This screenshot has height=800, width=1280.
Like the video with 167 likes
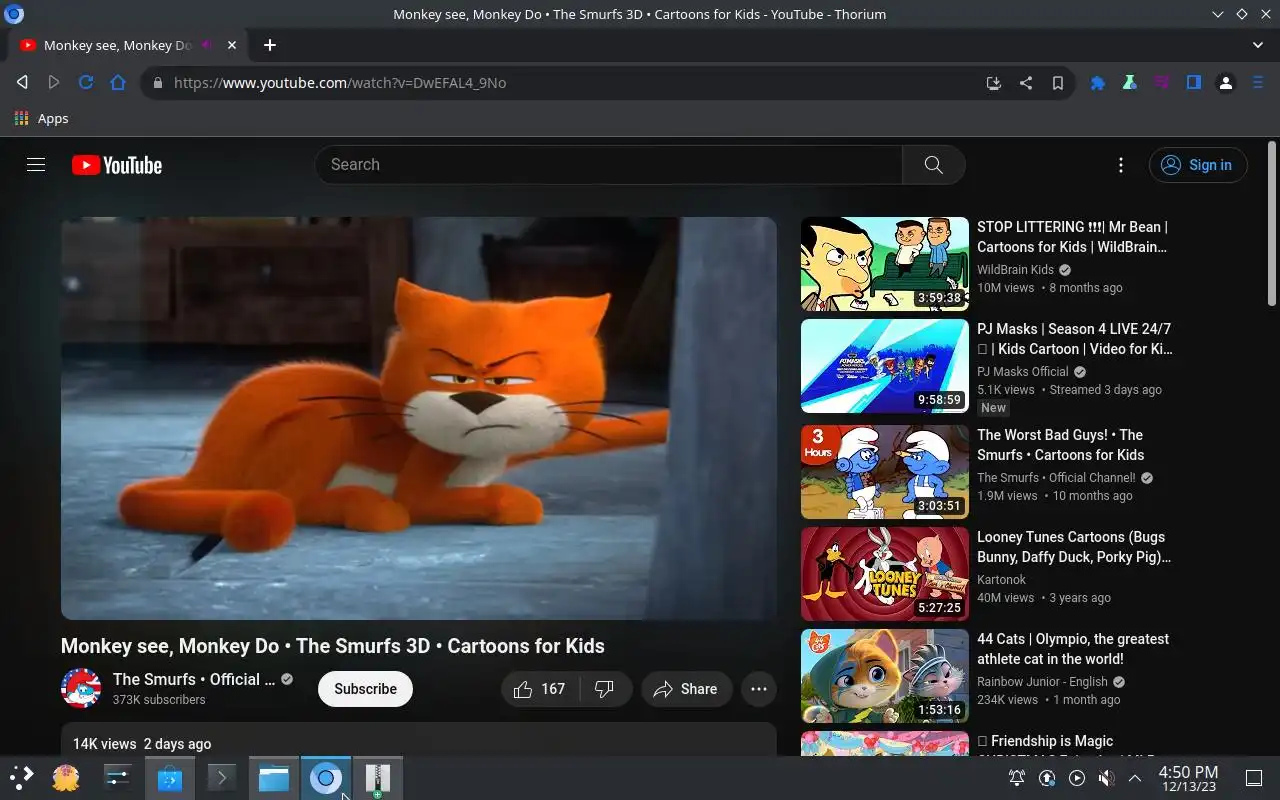[x=539, y=689]
